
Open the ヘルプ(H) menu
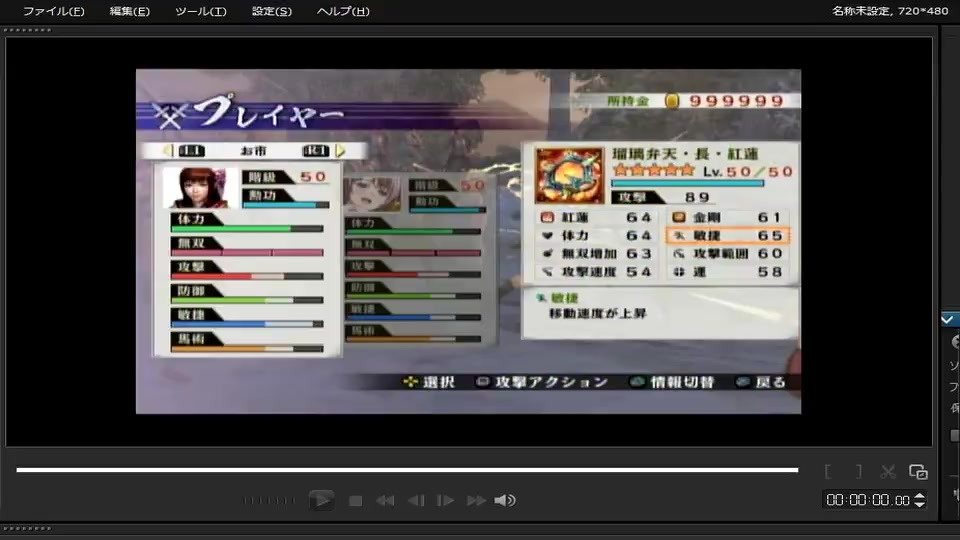coord(343,11)
